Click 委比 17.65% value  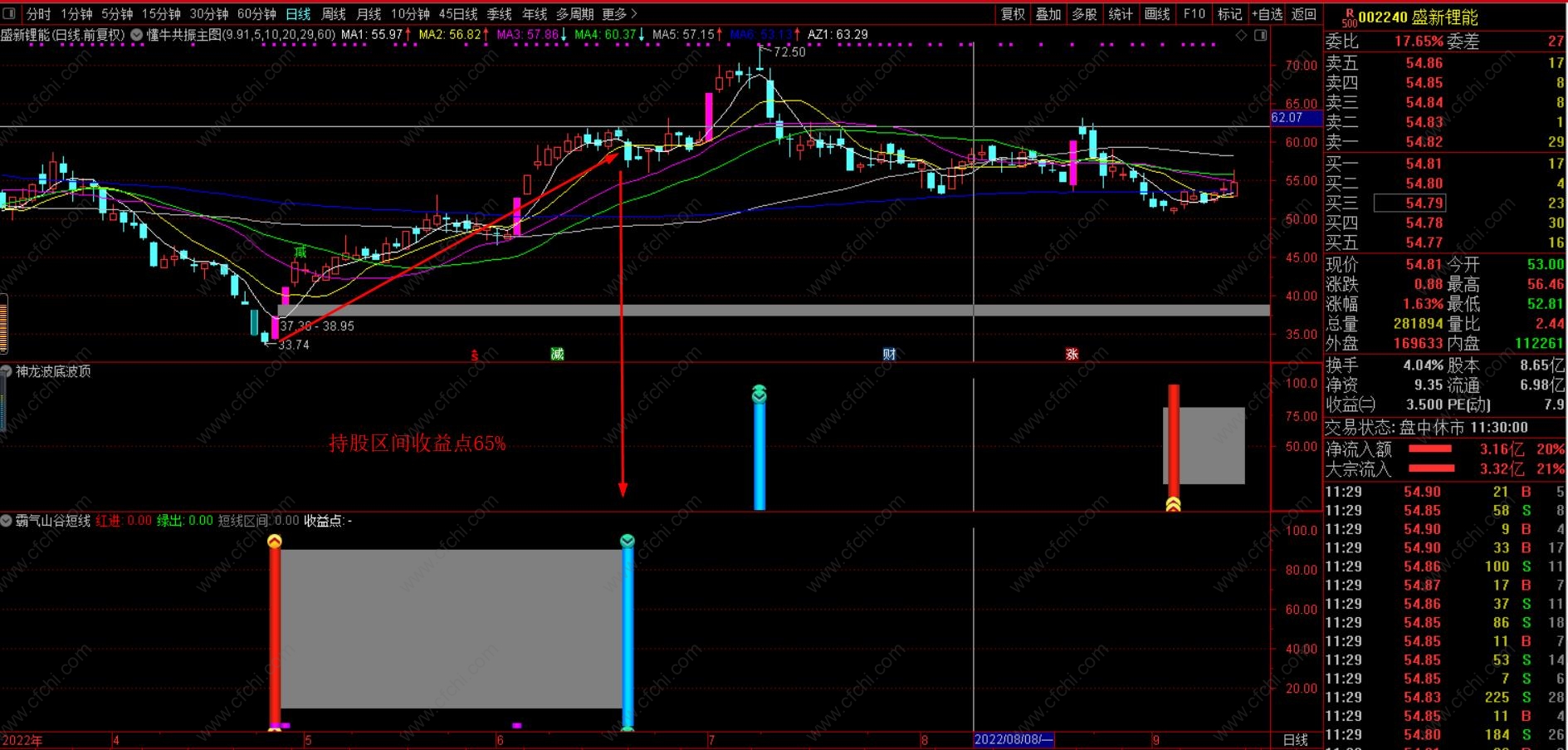1419,42
